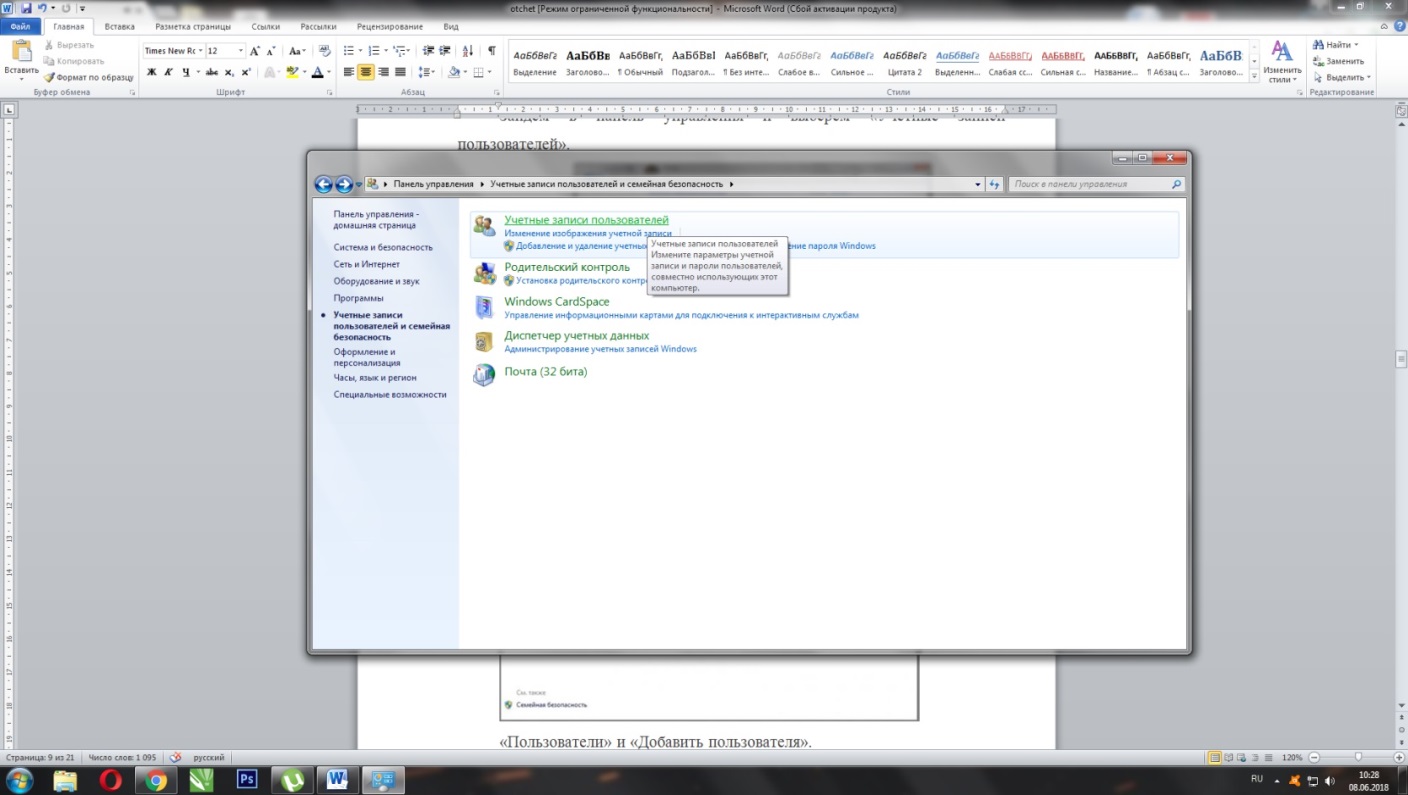Click the Заменить (Replace) button
Screen dimensions: 1408x795
click(x=1338, y=61)
